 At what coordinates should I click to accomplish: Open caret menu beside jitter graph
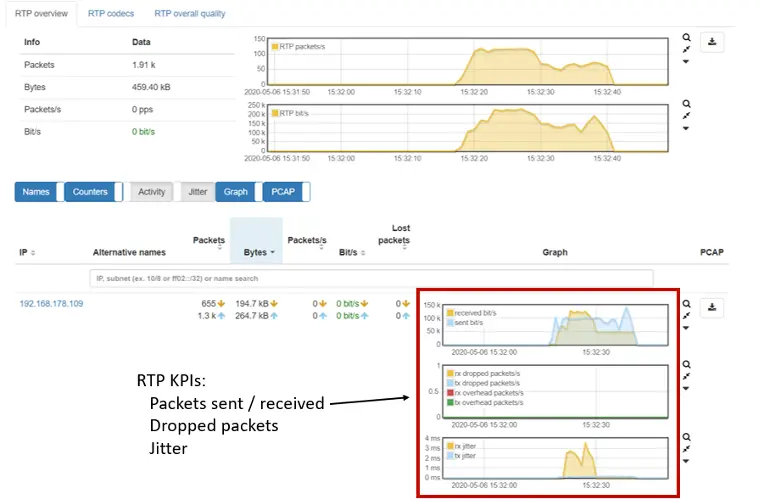pyautogui.click(x=686, y=461)
